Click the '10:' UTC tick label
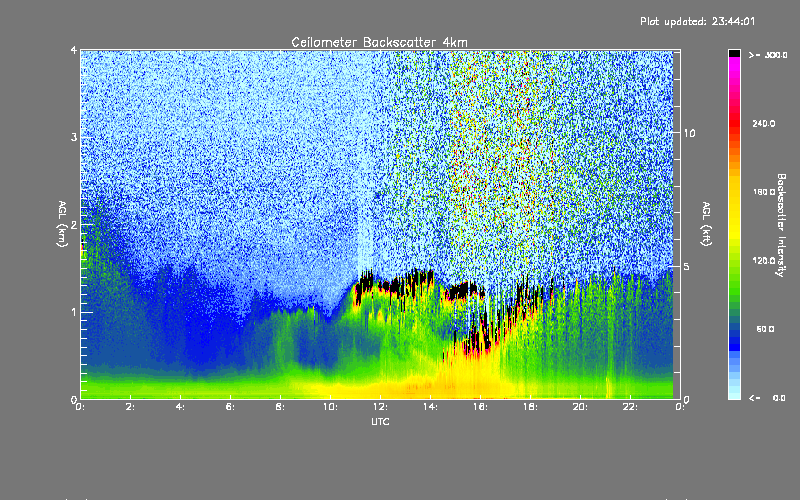 pos(330,407)
